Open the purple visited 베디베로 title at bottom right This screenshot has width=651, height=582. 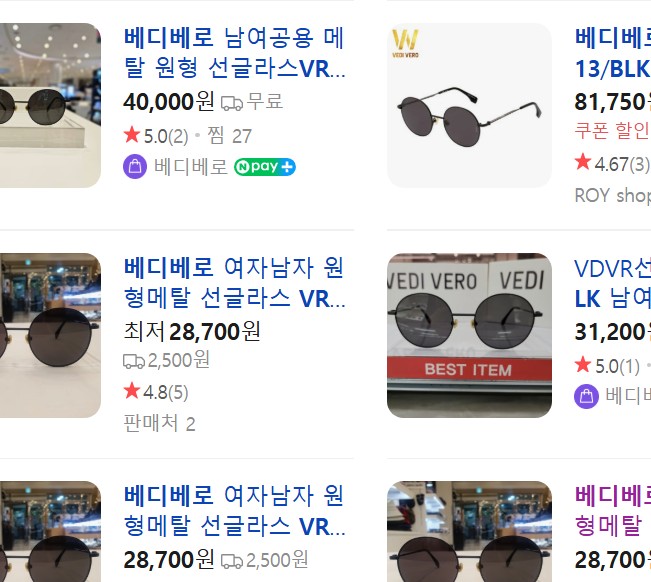[612, 510]
